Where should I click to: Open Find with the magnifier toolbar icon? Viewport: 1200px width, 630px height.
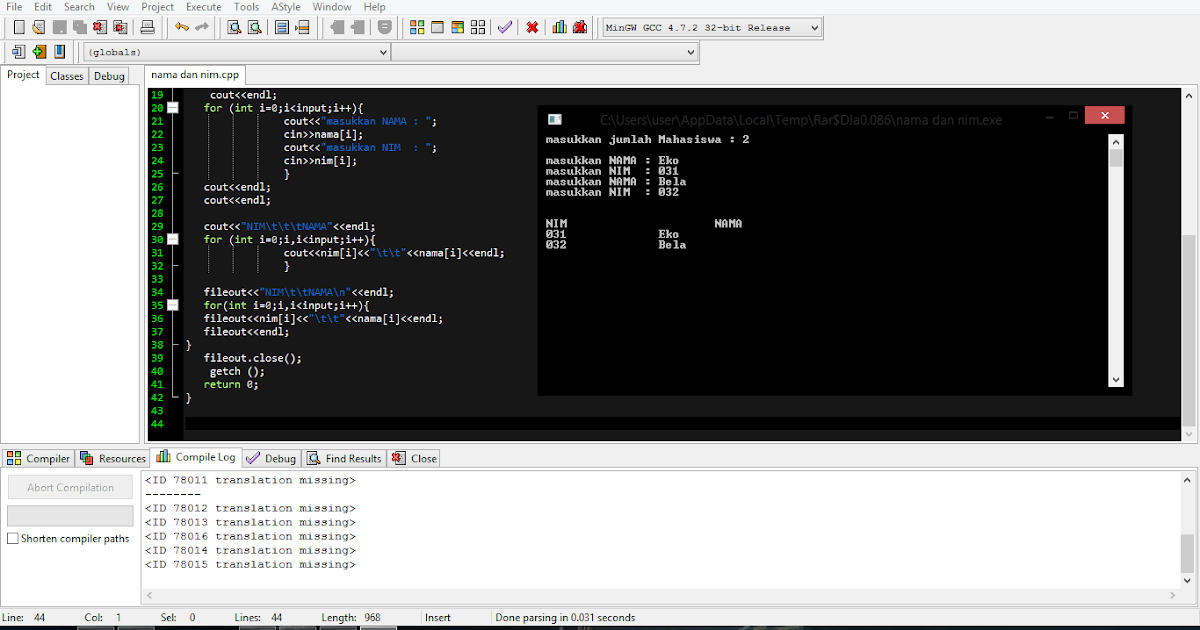(234, 27)
